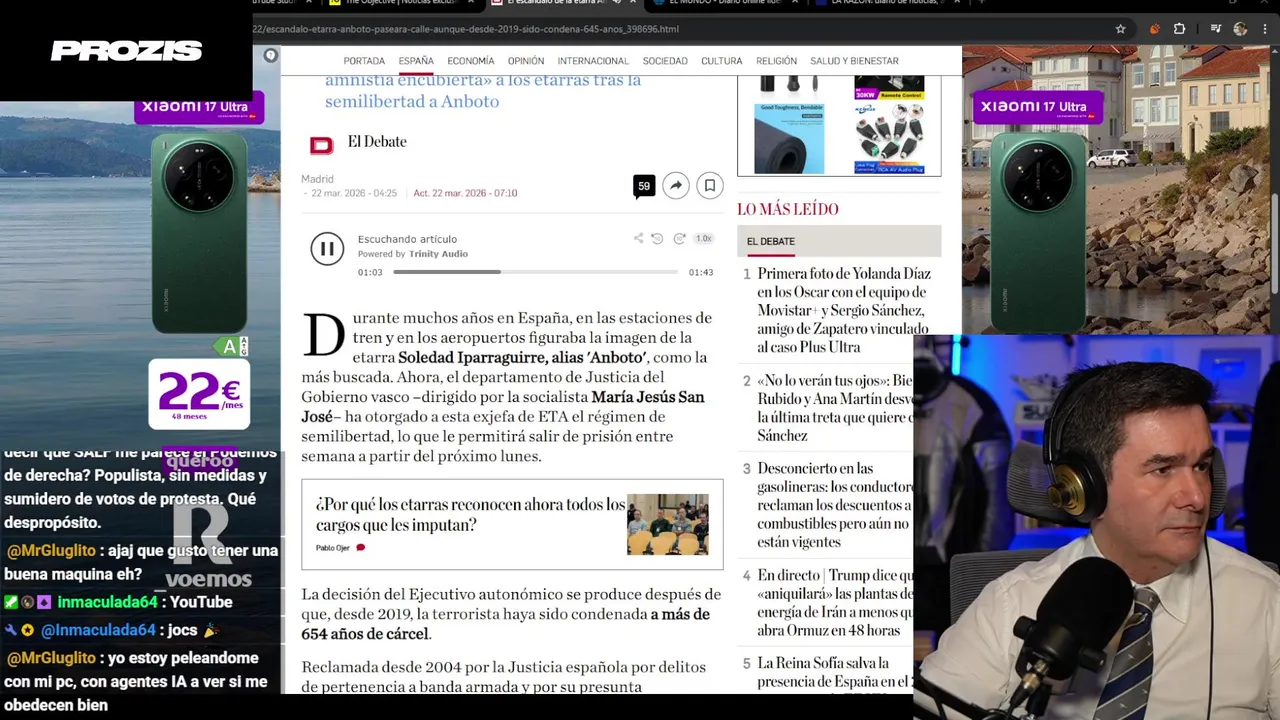Click the Prozis logo in overlay

click(x=126, y=51)
